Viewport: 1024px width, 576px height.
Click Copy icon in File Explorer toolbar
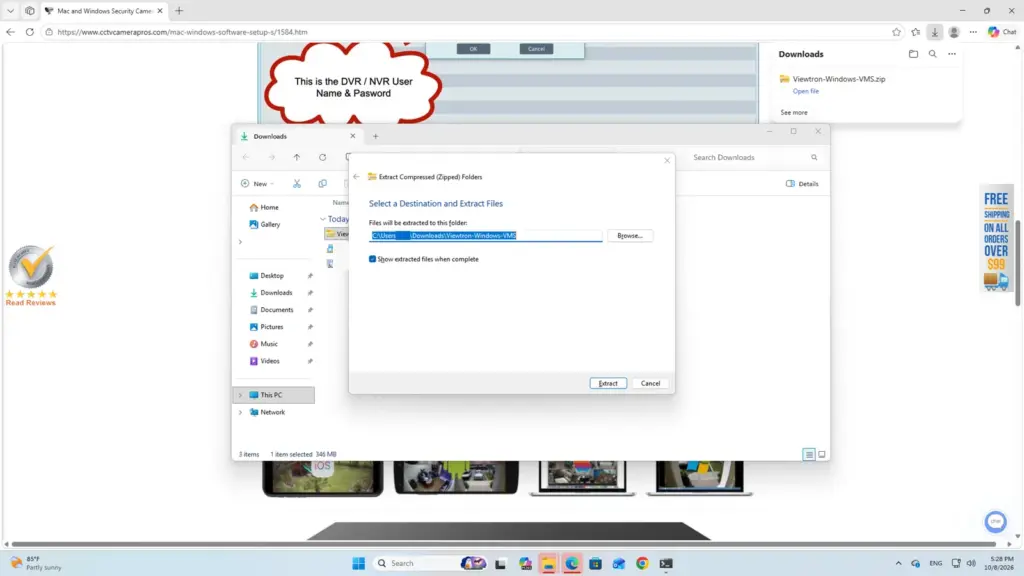[323, 184]
